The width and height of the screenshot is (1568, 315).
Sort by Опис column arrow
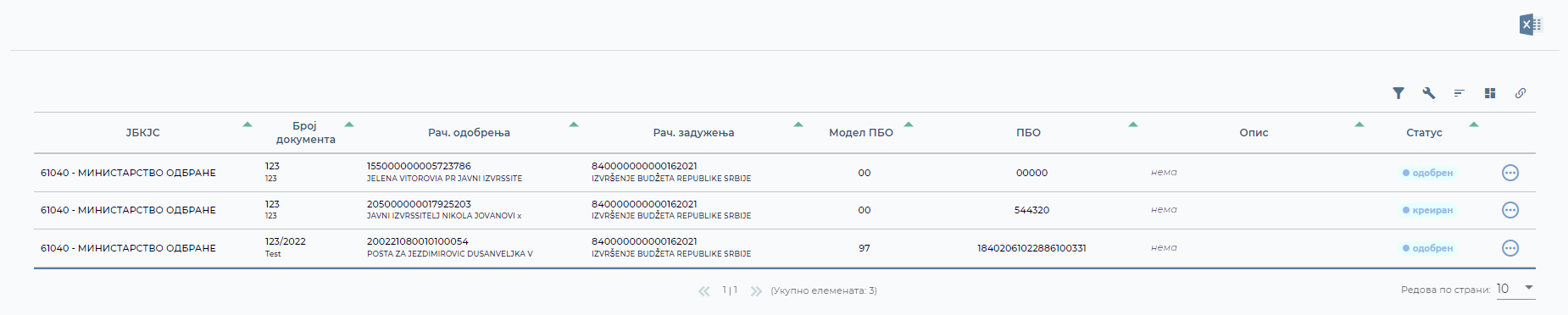[1359, 124]
